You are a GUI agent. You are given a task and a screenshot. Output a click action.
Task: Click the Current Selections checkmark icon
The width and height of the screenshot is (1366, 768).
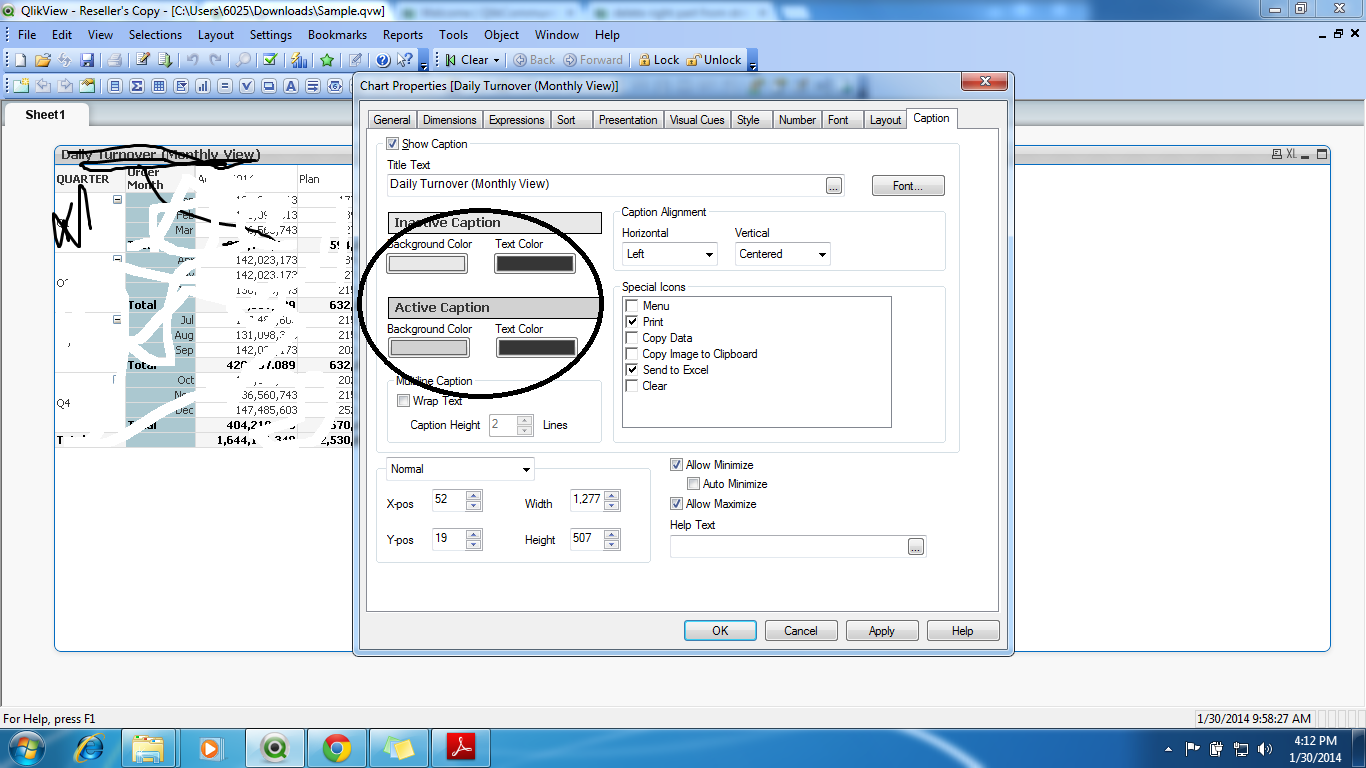click(270, 60)
